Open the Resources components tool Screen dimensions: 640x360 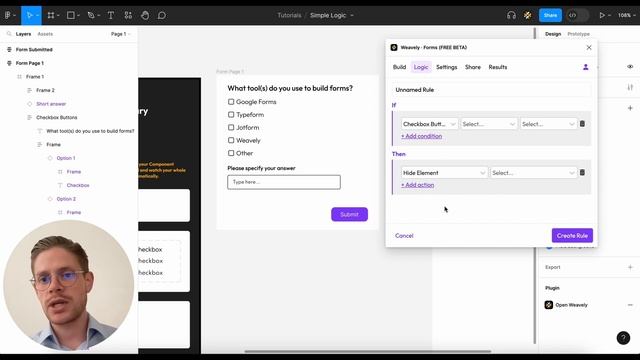coord(128,15)
